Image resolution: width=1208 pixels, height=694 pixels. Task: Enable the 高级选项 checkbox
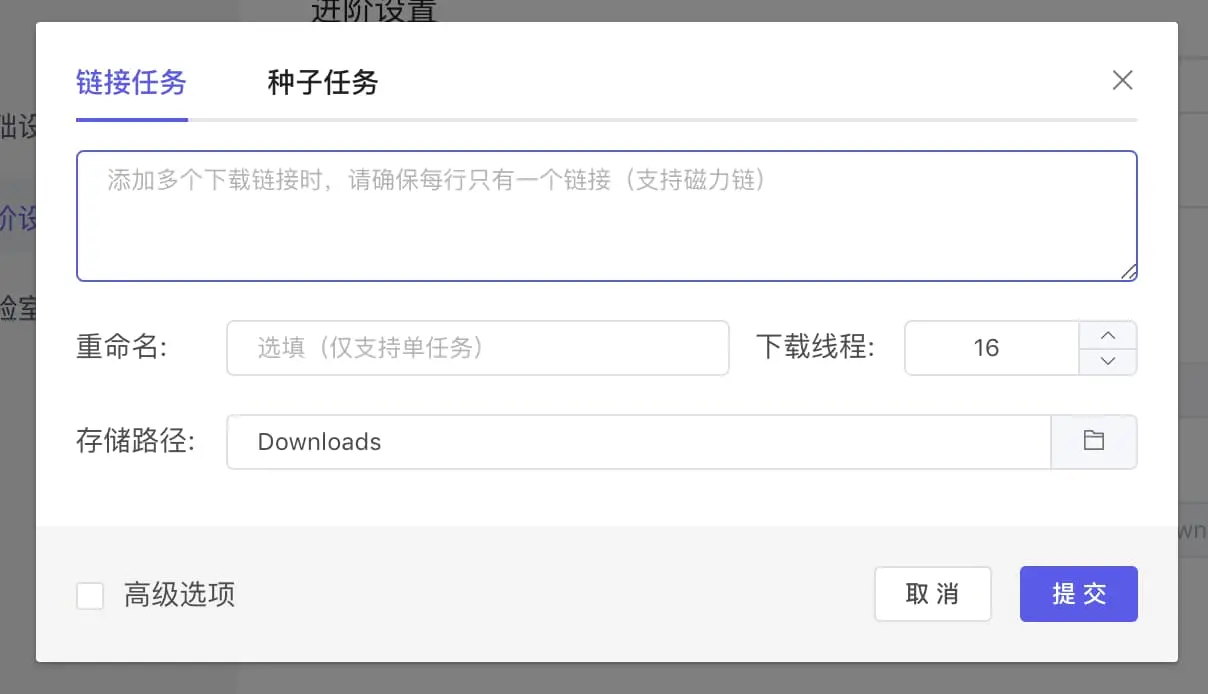click(x=90, y=596)
